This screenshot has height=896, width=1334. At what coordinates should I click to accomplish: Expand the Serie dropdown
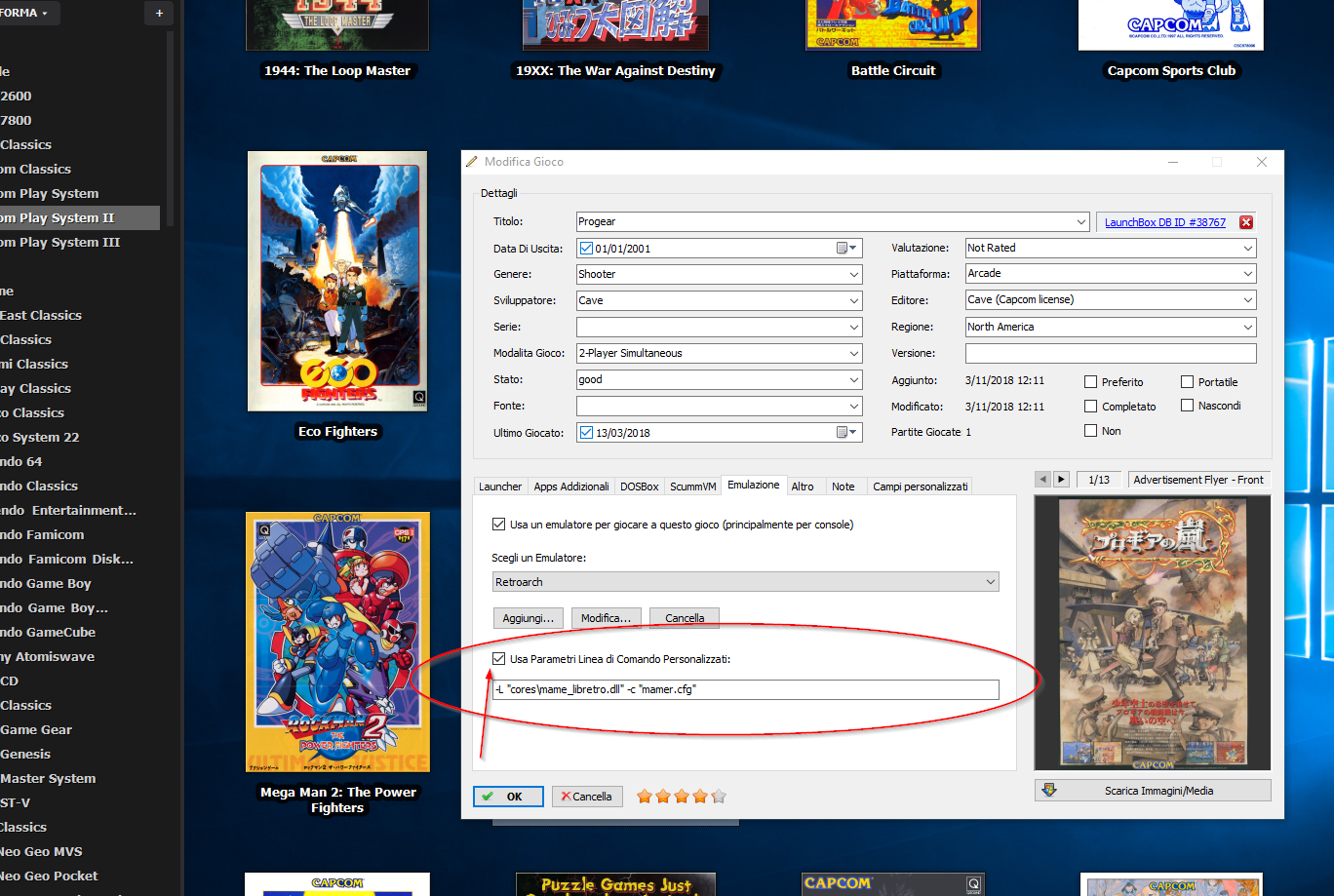854,328
